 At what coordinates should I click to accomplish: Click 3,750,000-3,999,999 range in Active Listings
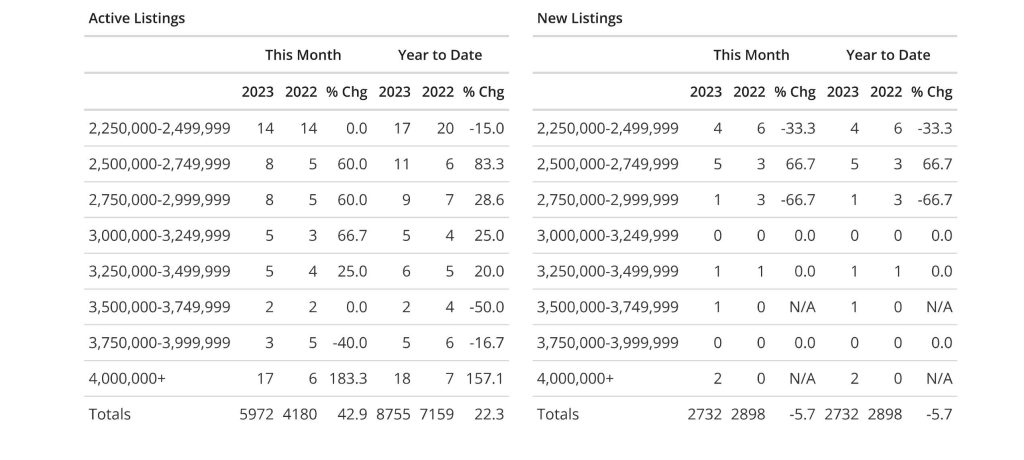point(160,343)
